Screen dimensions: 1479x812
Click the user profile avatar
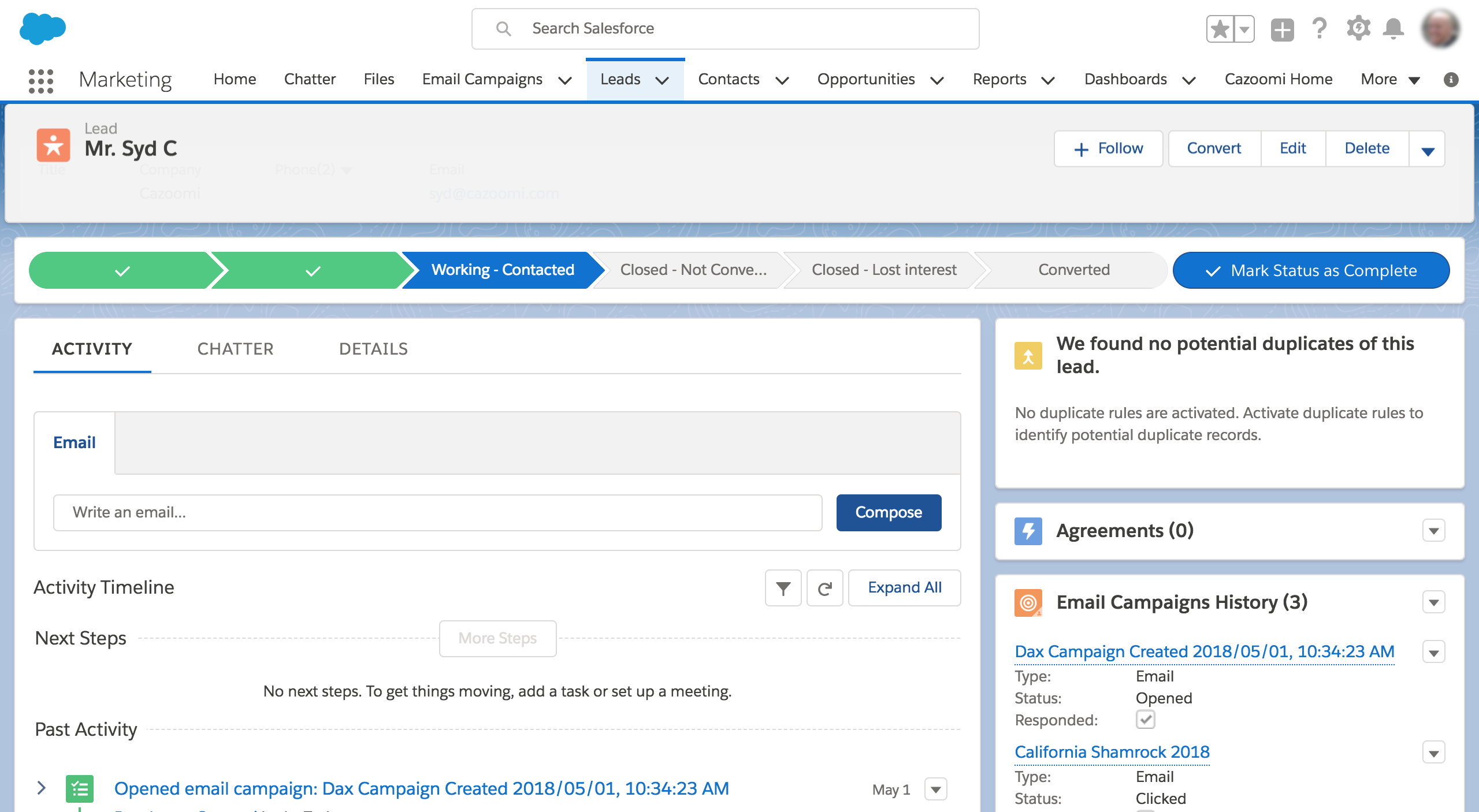tap(1441, 28)
